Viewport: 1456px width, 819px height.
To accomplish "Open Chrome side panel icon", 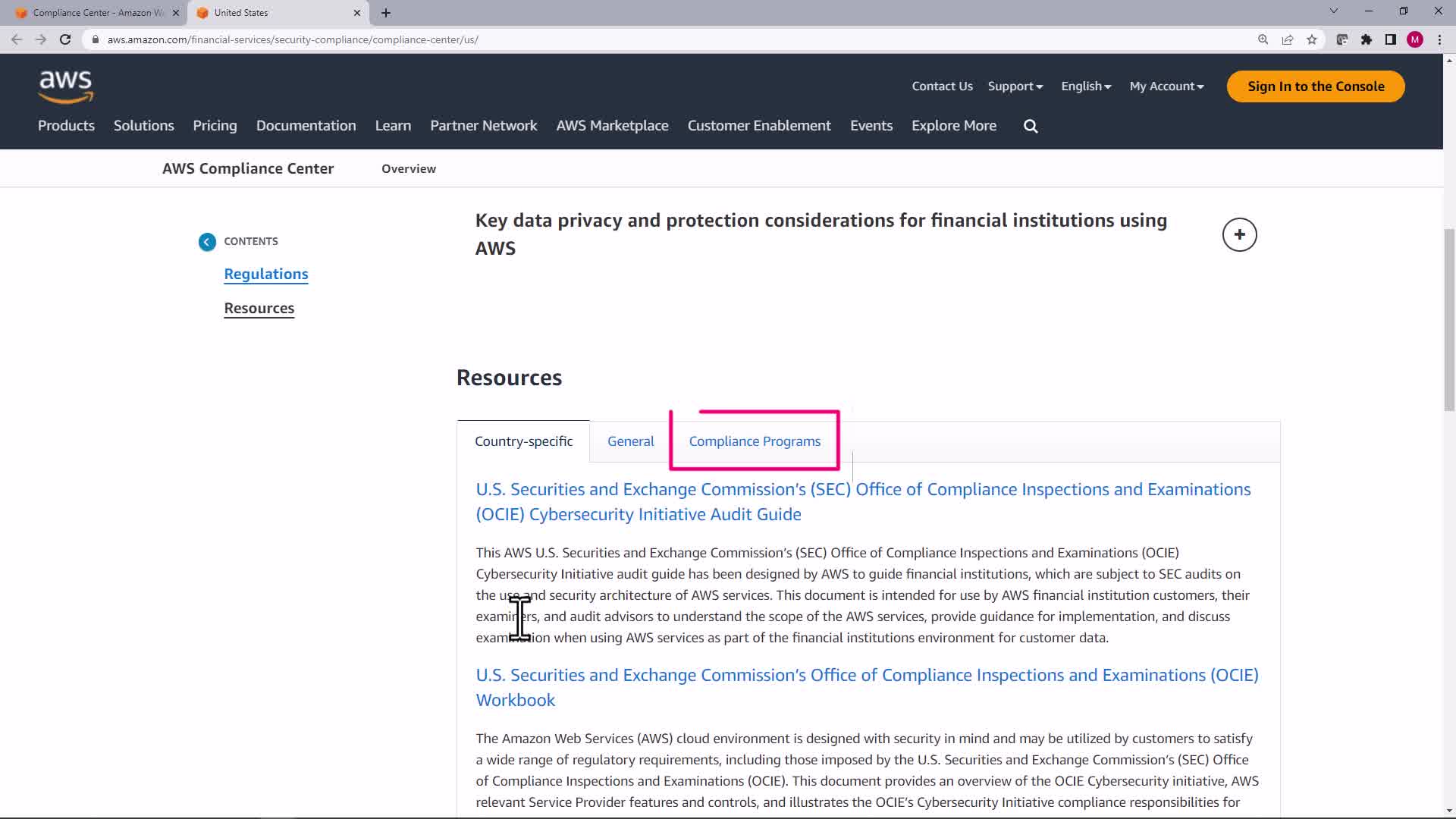I will coord(1391,39).
